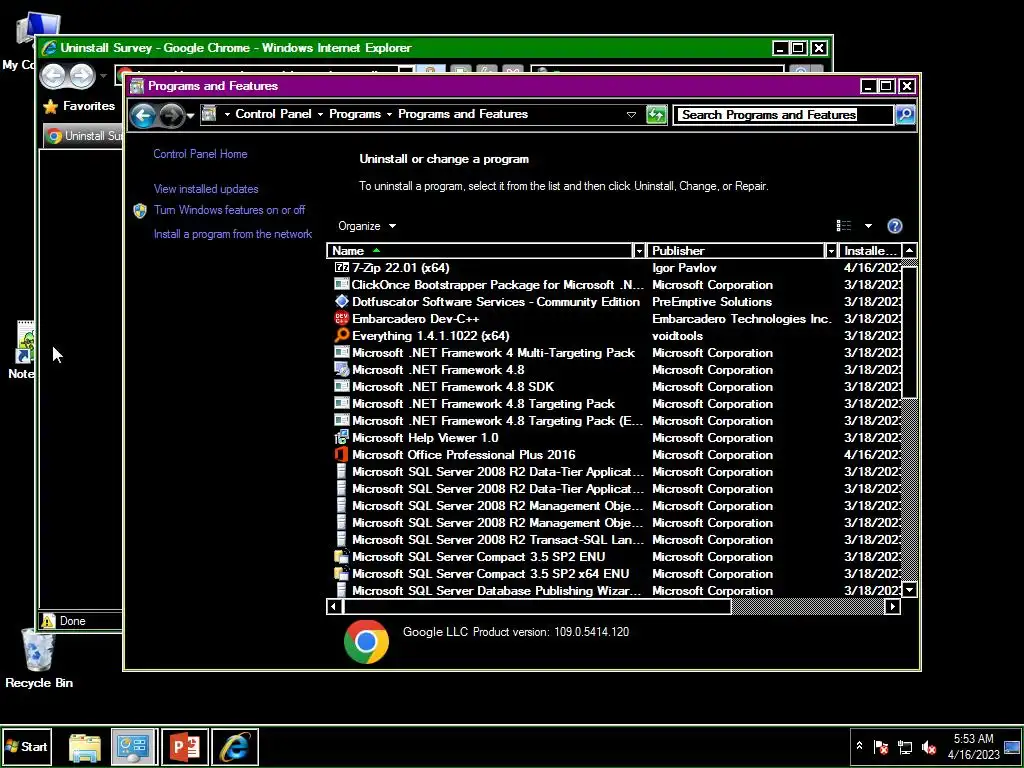Viewport: 1024px width, 768px height.
Task: Click the Windows shield icon beside Turn Windows features
Action: (140, 210)
